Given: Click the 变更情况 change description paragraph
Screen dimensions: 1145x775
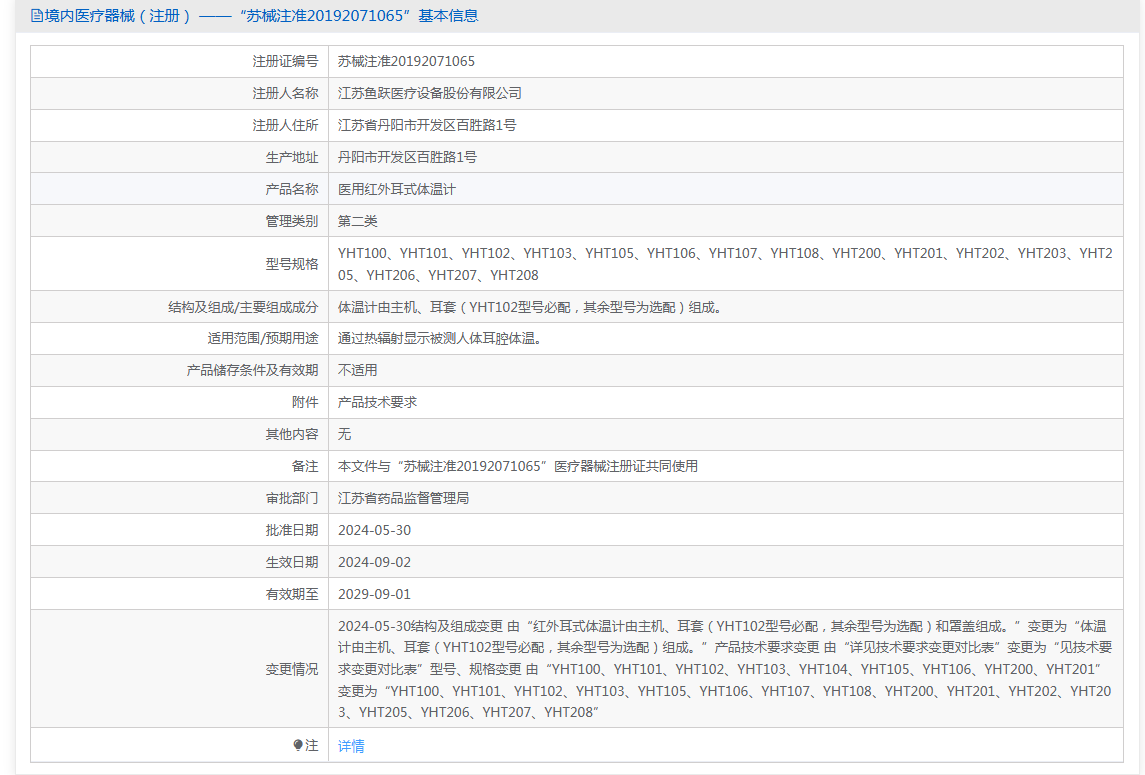Looking at the screenshot, I should (x=725, y=669).
